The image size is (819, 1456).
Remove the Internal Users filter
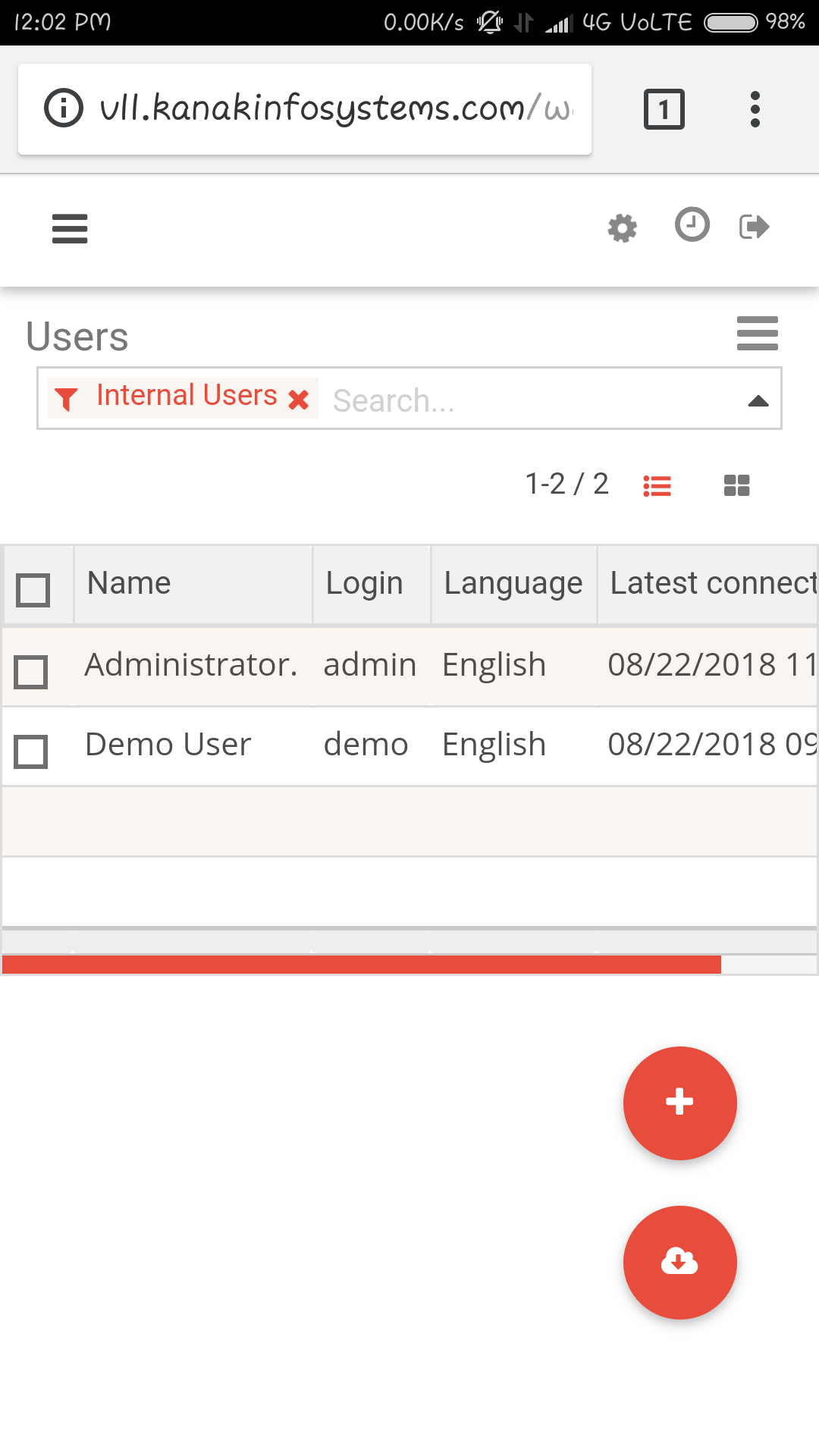299,399
